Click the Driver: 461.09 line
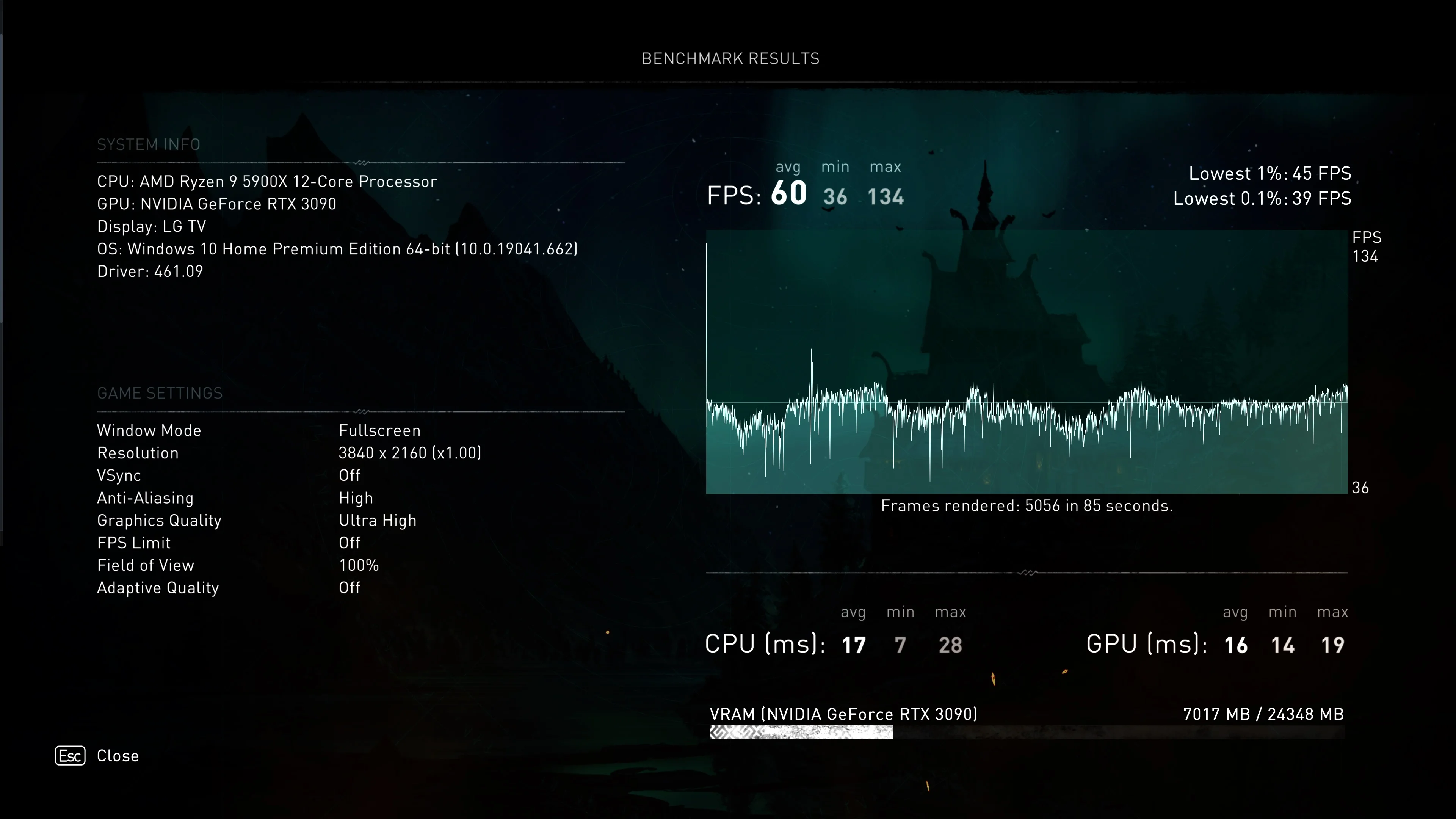 click(150, 272)
